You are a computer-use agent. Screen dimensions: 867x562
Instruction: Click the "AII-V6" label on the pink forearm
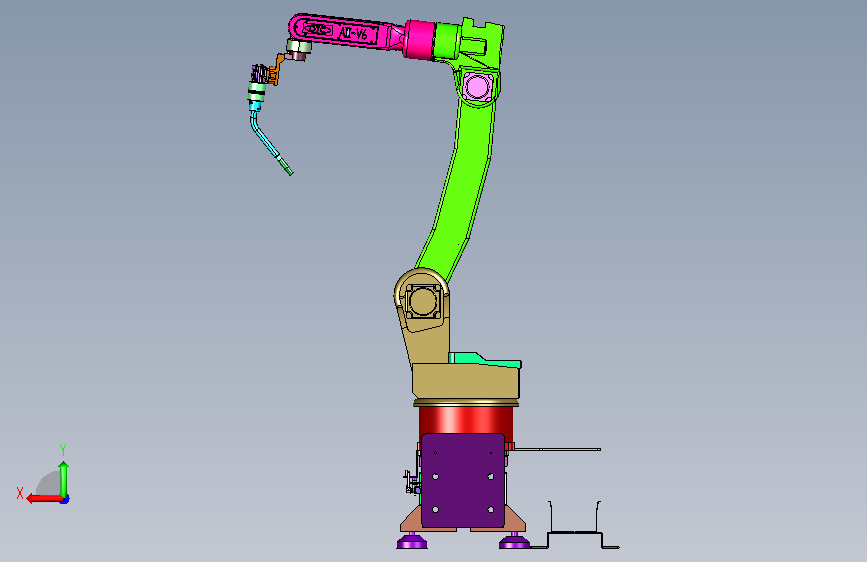tap(354, 34)
